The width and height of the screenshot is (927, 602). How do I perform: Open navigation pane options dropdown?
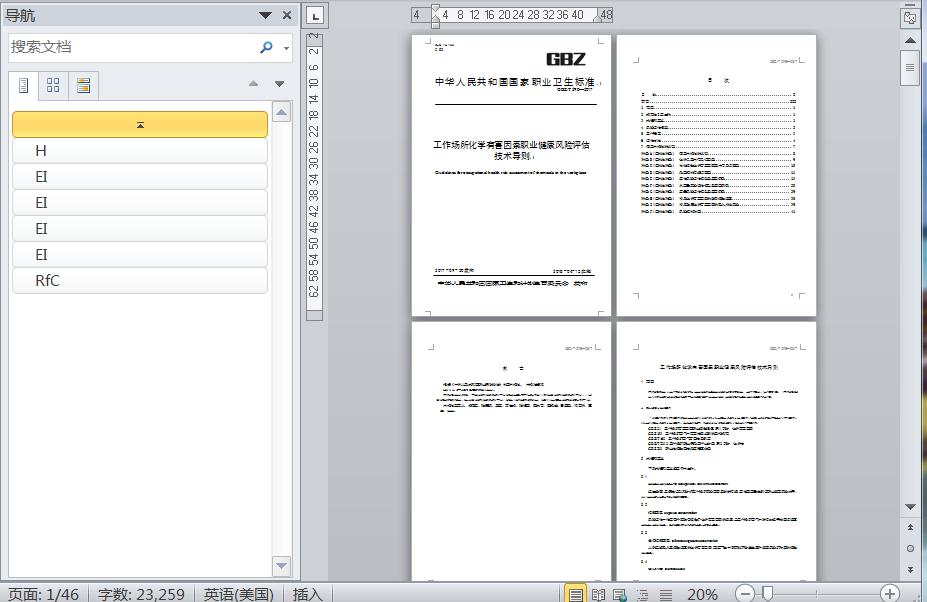tap(265, 15)
